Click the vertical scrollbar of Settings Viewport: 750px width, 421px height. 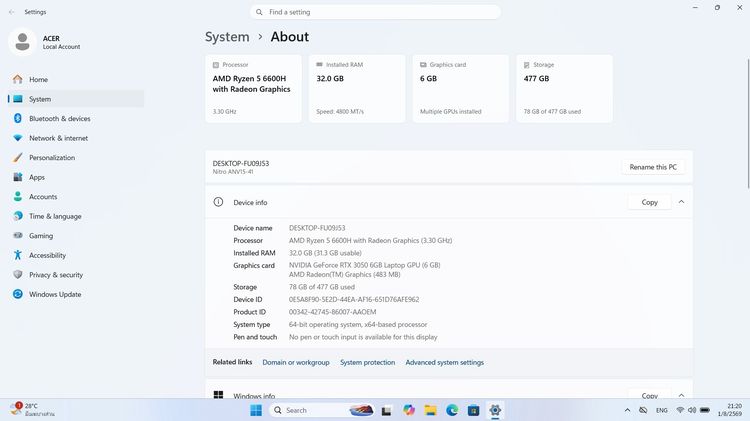point(748,123)
